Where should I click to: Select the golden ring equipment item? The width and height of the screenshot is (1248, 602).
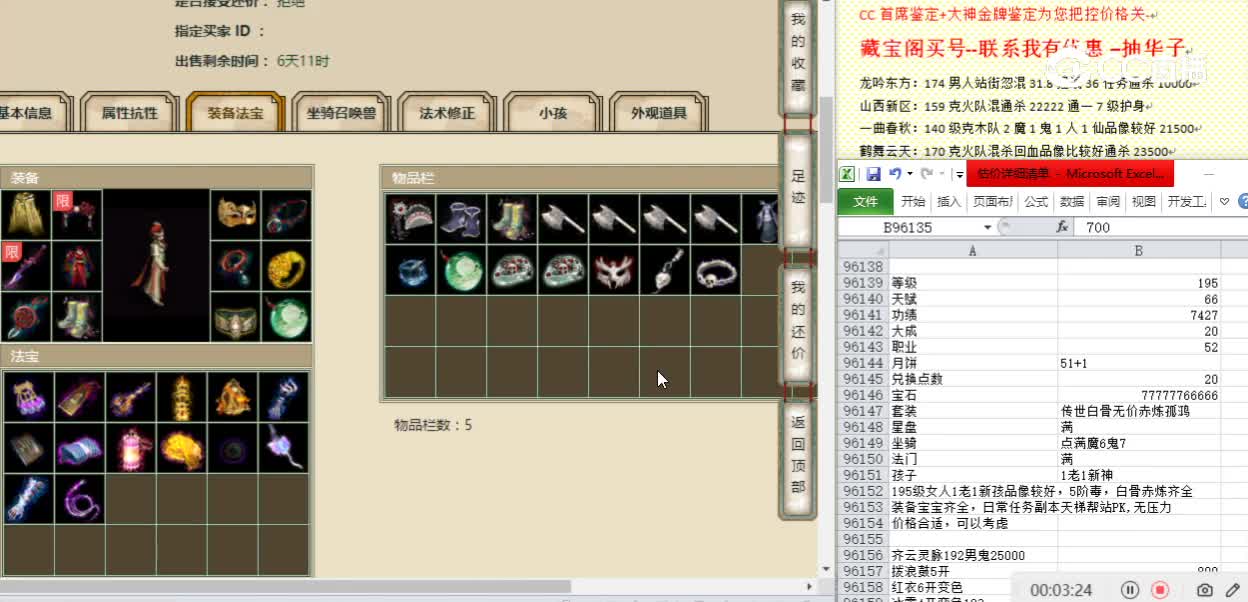287,266
